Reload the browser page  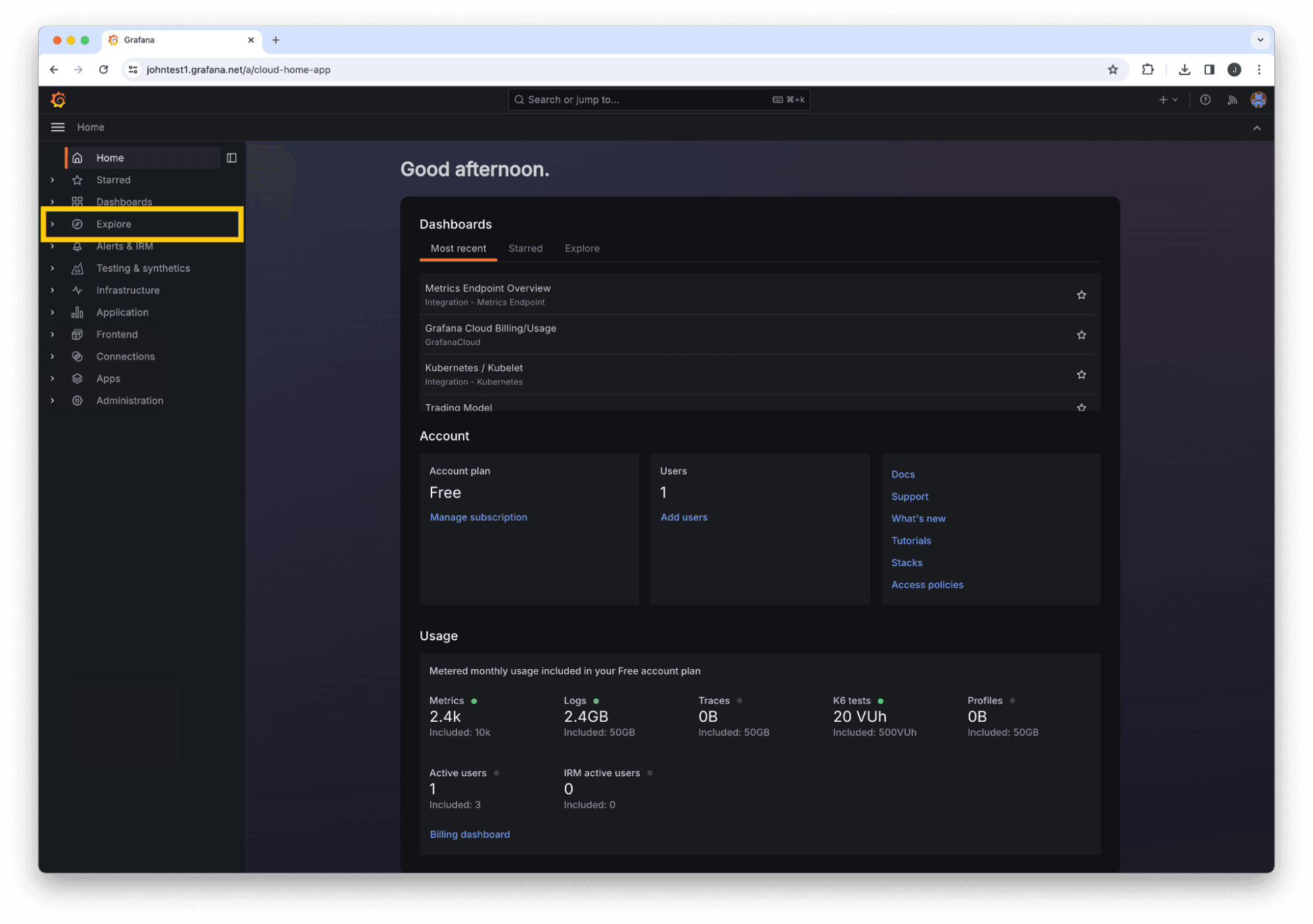pyautogui.click(x=103, y=70)
